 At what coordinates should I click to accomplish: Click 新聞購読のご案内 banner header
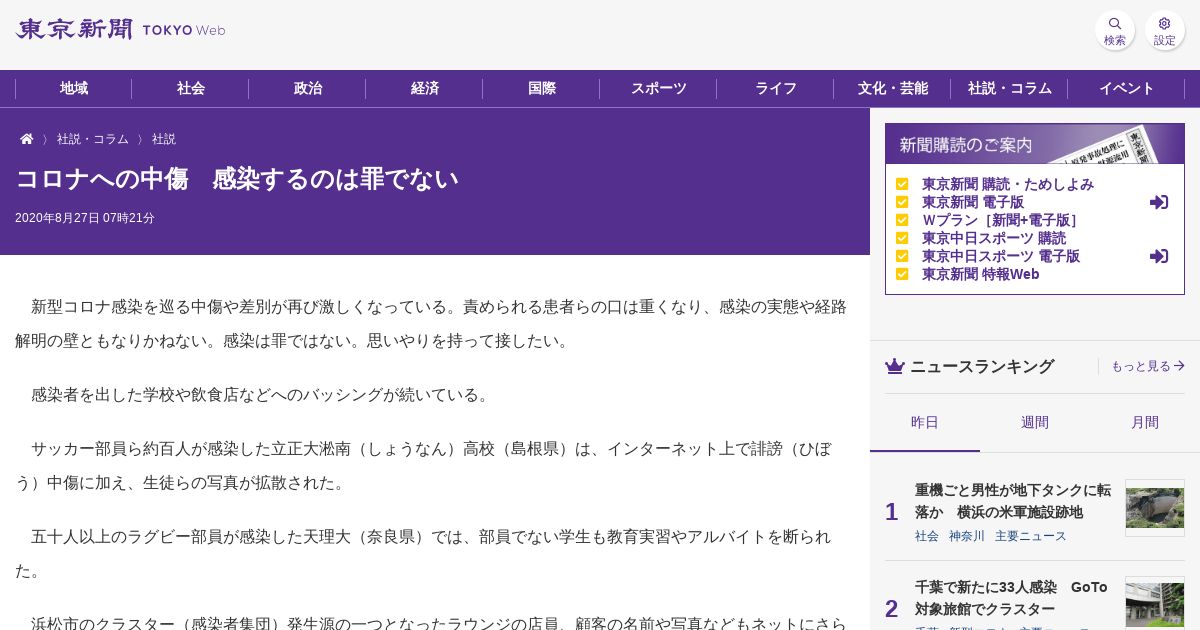1035,144
